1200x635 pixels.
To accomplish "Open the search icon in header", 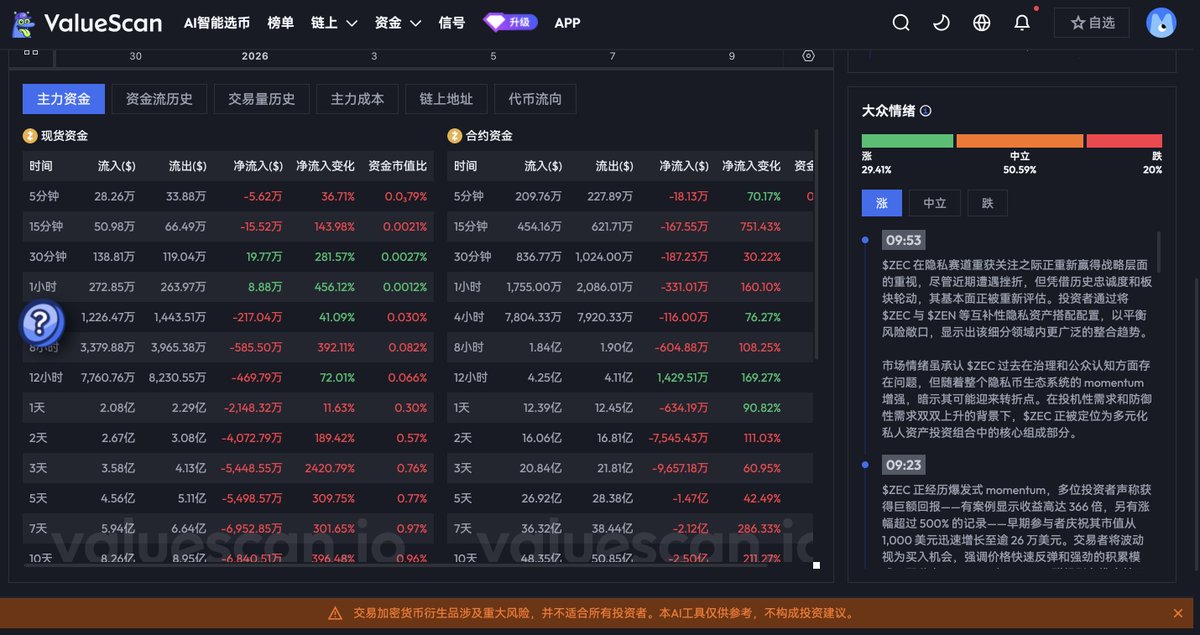I will [x=901, y=23].
